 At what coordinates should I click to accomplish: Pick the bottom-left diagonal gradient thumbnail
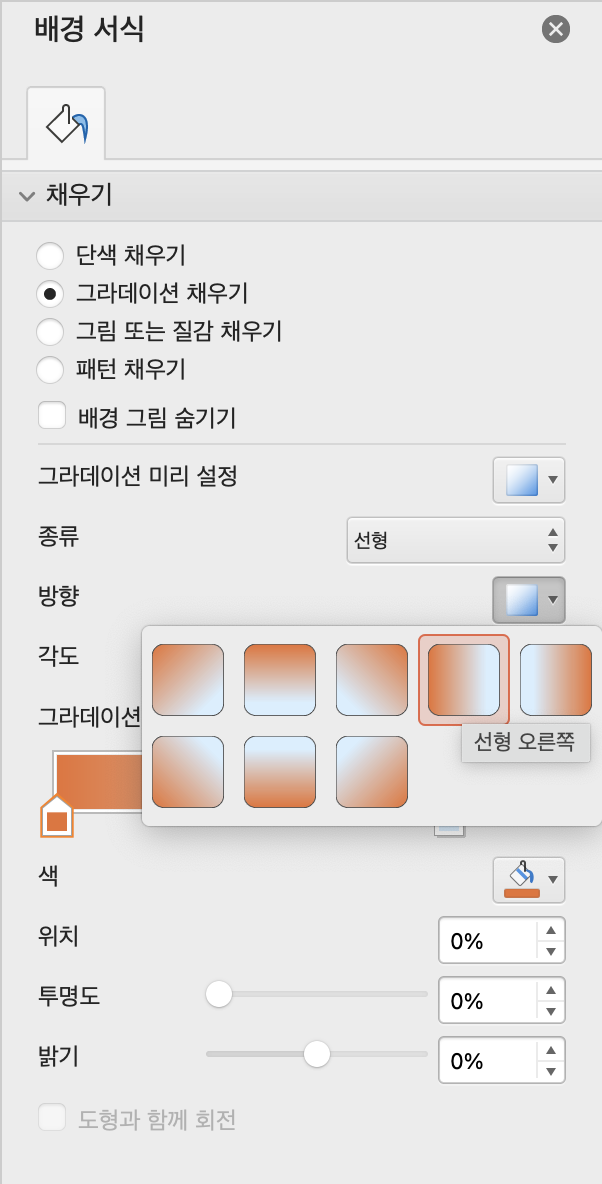pyautogui.click(x=188, y=772)
